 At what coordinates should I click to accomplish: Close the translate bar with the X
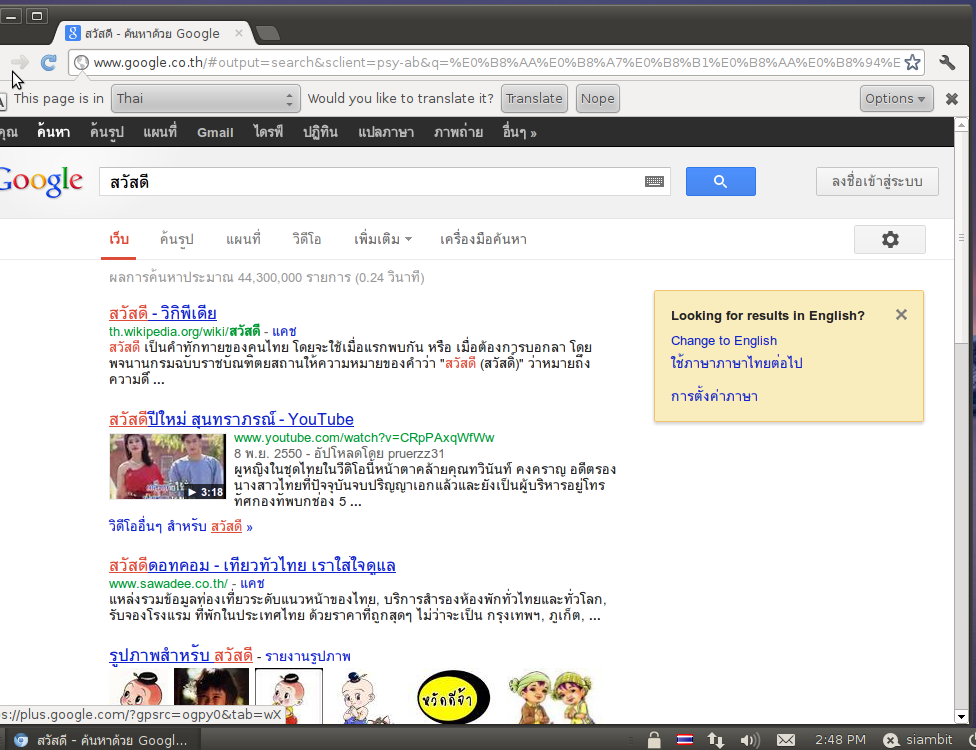pyautogui.click(x=952, y=99)
